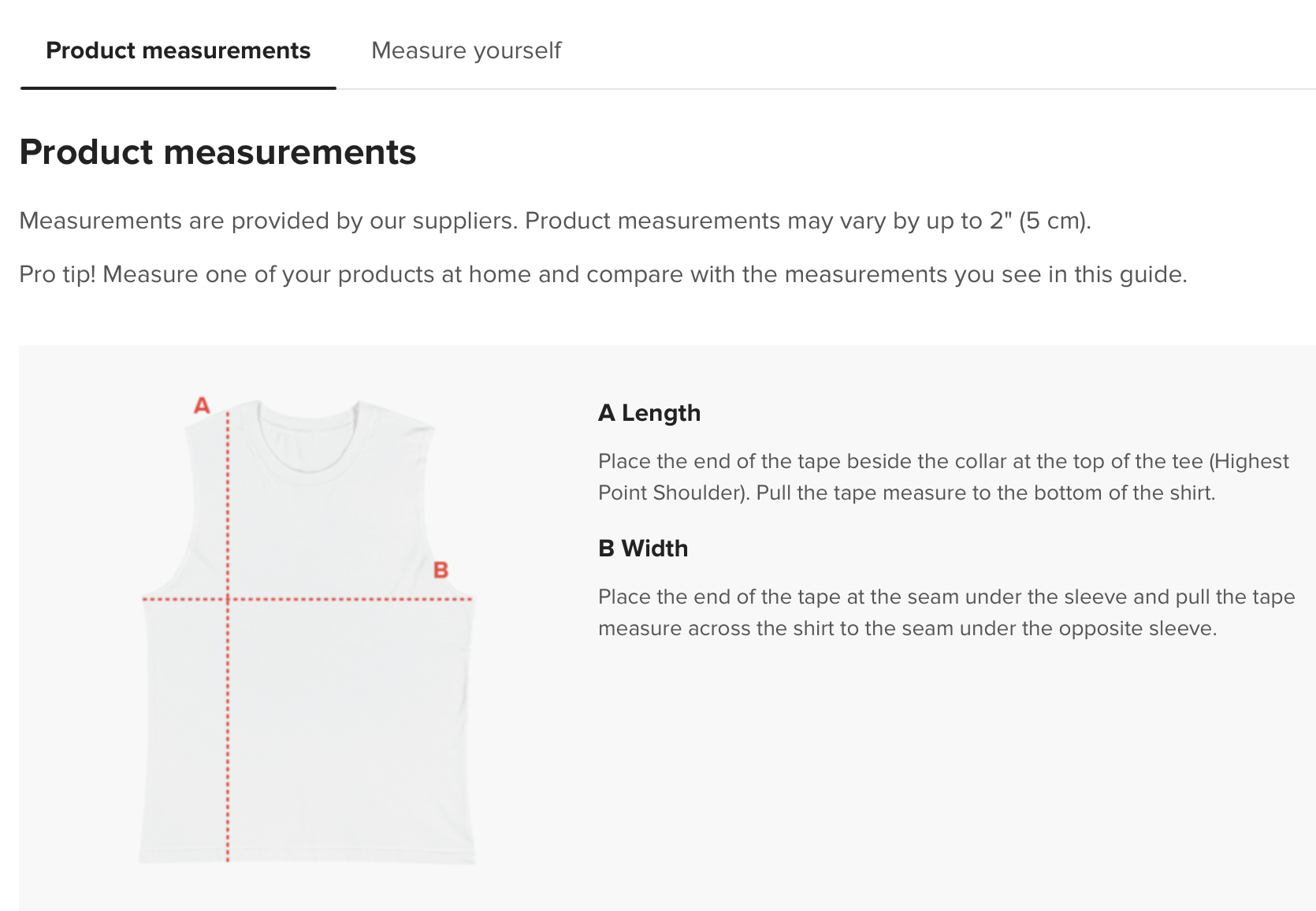1316x911 pixels.
Task: Click the vertical red dotted length line
Action: coord(228,709)
